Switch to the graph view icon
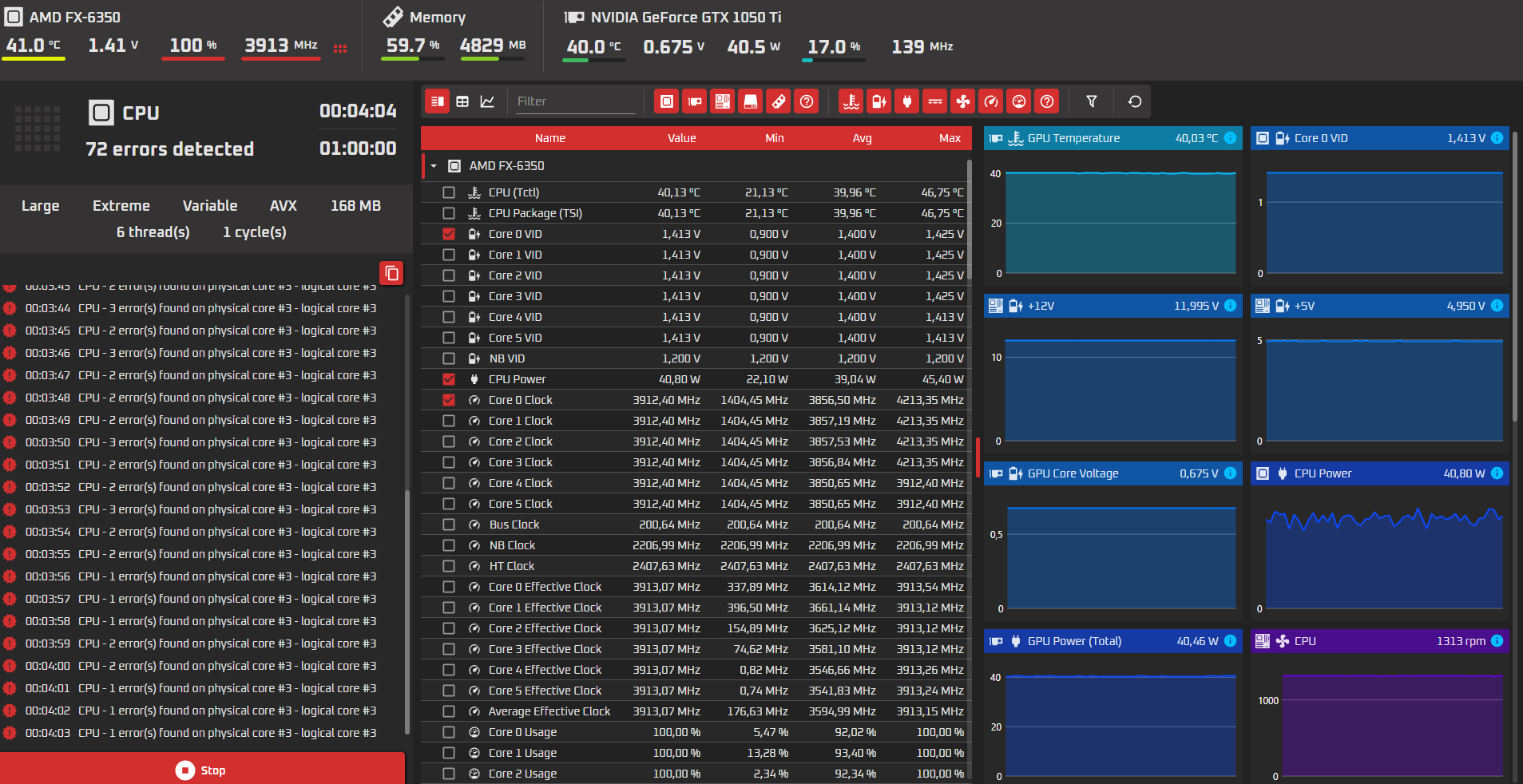Viewport: 1523px width, 784px height. point(487,101)
